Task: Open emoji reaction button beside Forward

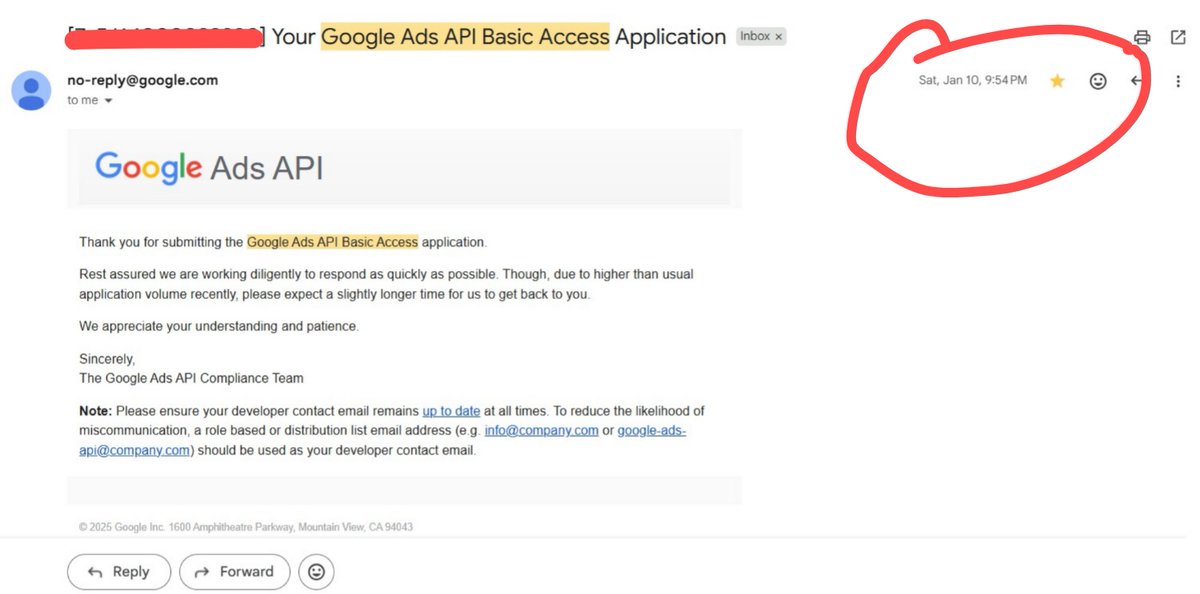Action: click(316, 572)
